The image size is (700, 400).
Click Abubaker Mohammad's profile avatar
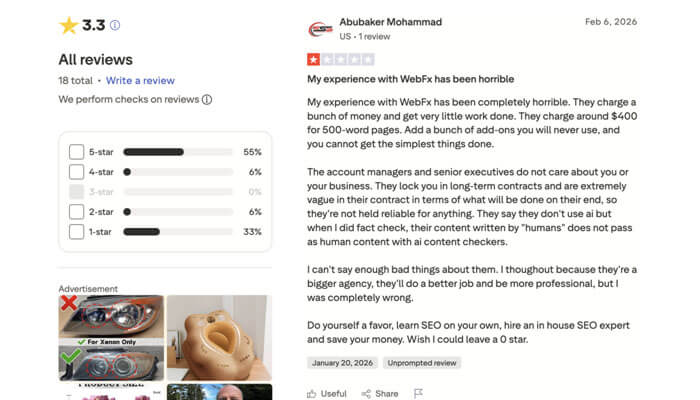(320, 28)
